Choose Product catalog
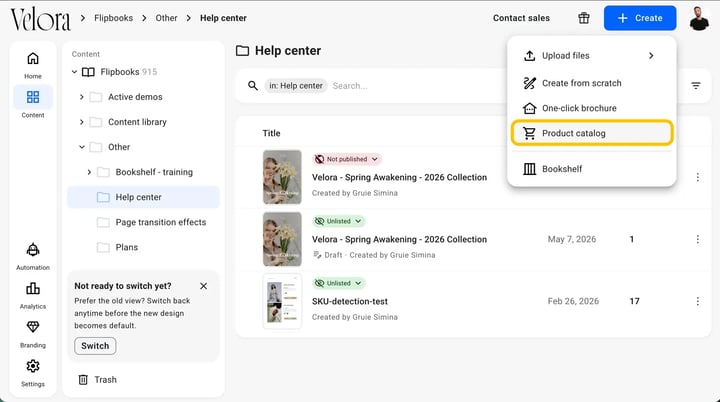The image size is (720, 402). pos(591,133)
